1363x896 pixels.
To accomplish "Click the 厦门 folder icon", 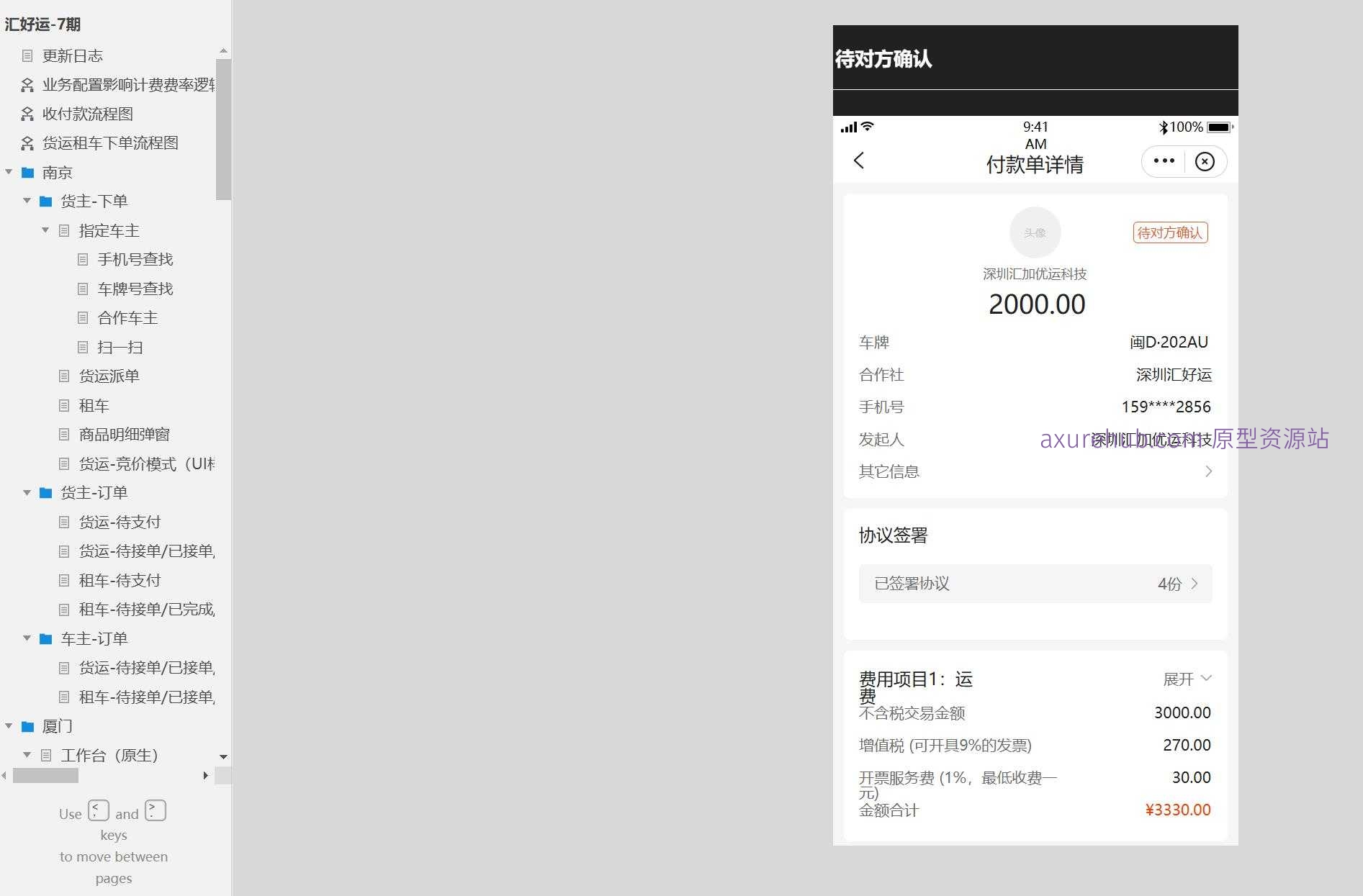I will [x=28, y=726].
